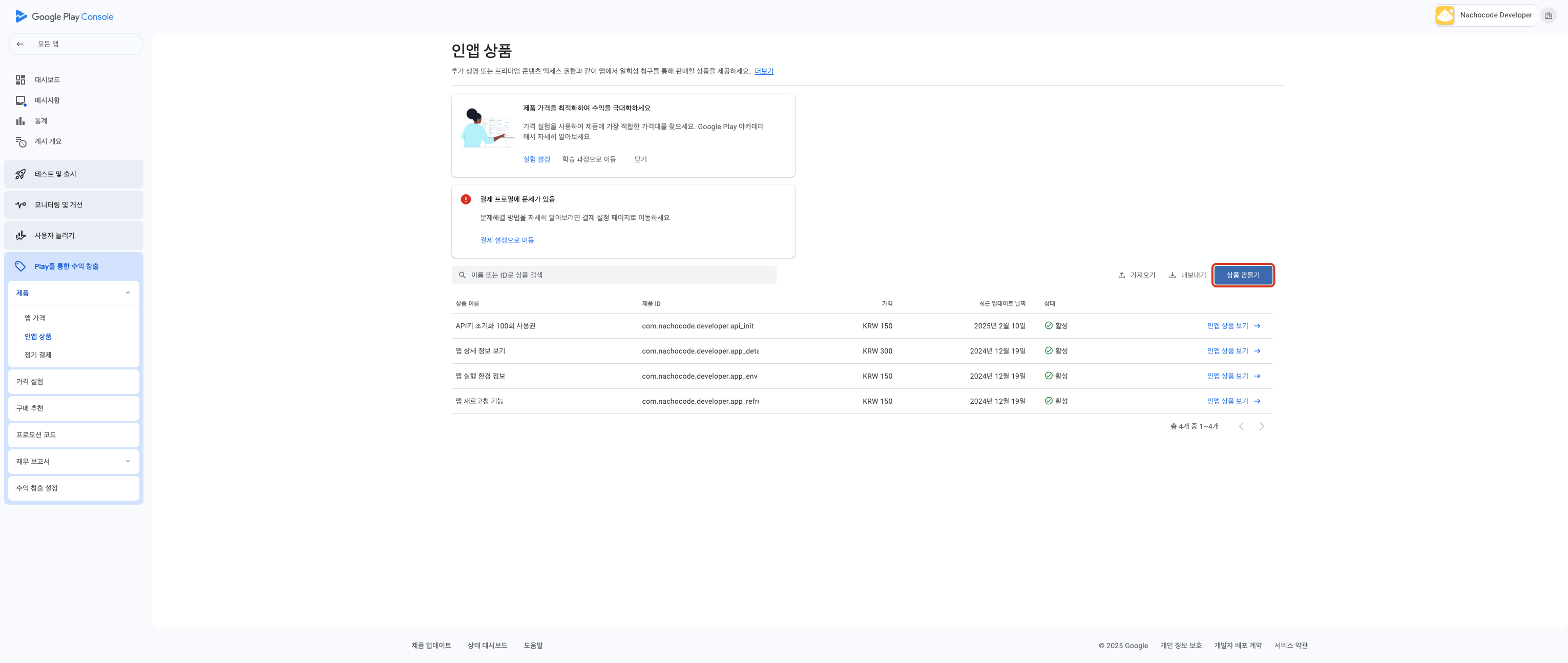
Task: Click the Google Play Console logo
Action: 64,16
